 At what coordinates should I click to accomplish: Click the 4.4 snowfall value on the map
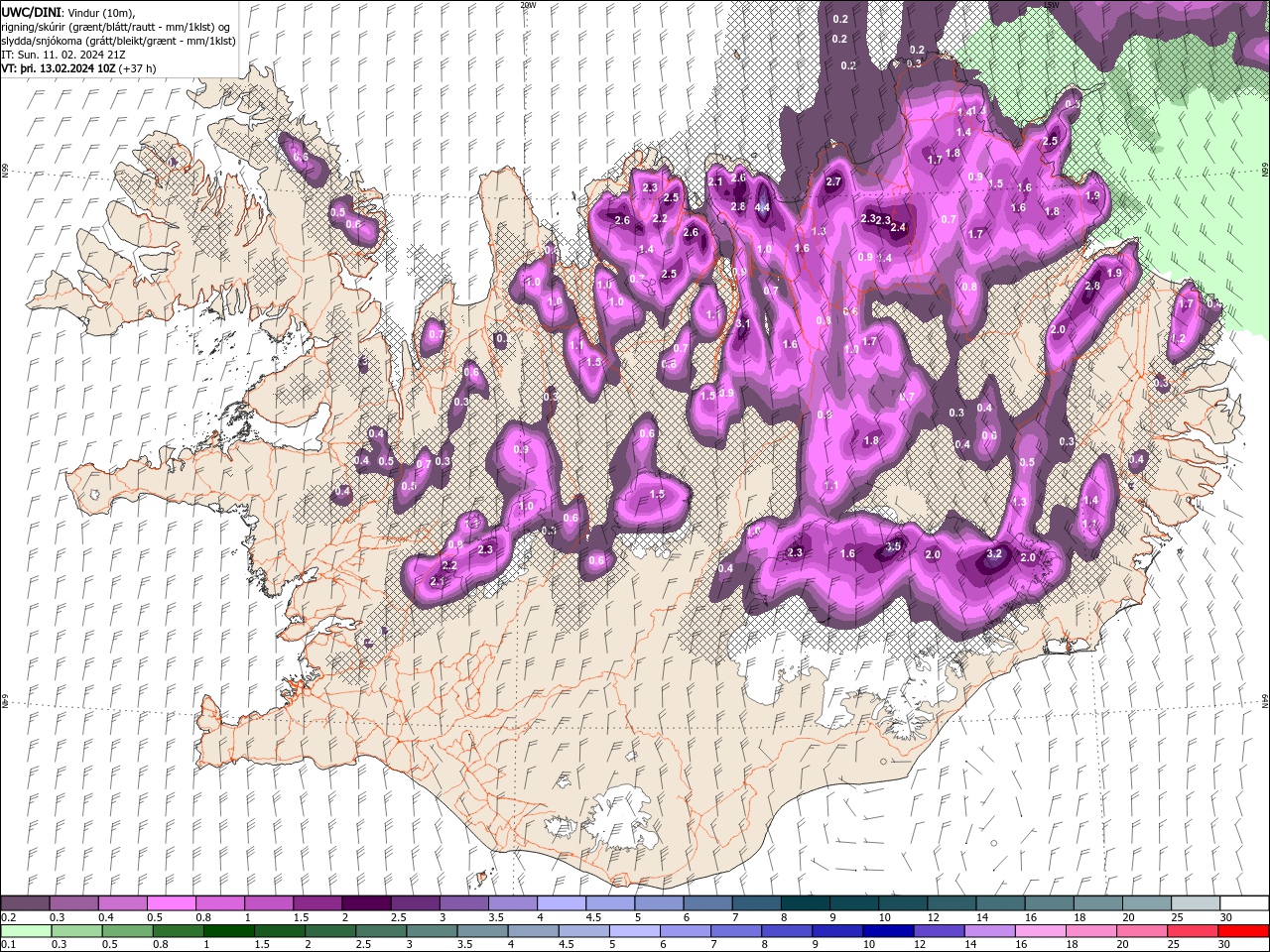coord(762,207)
